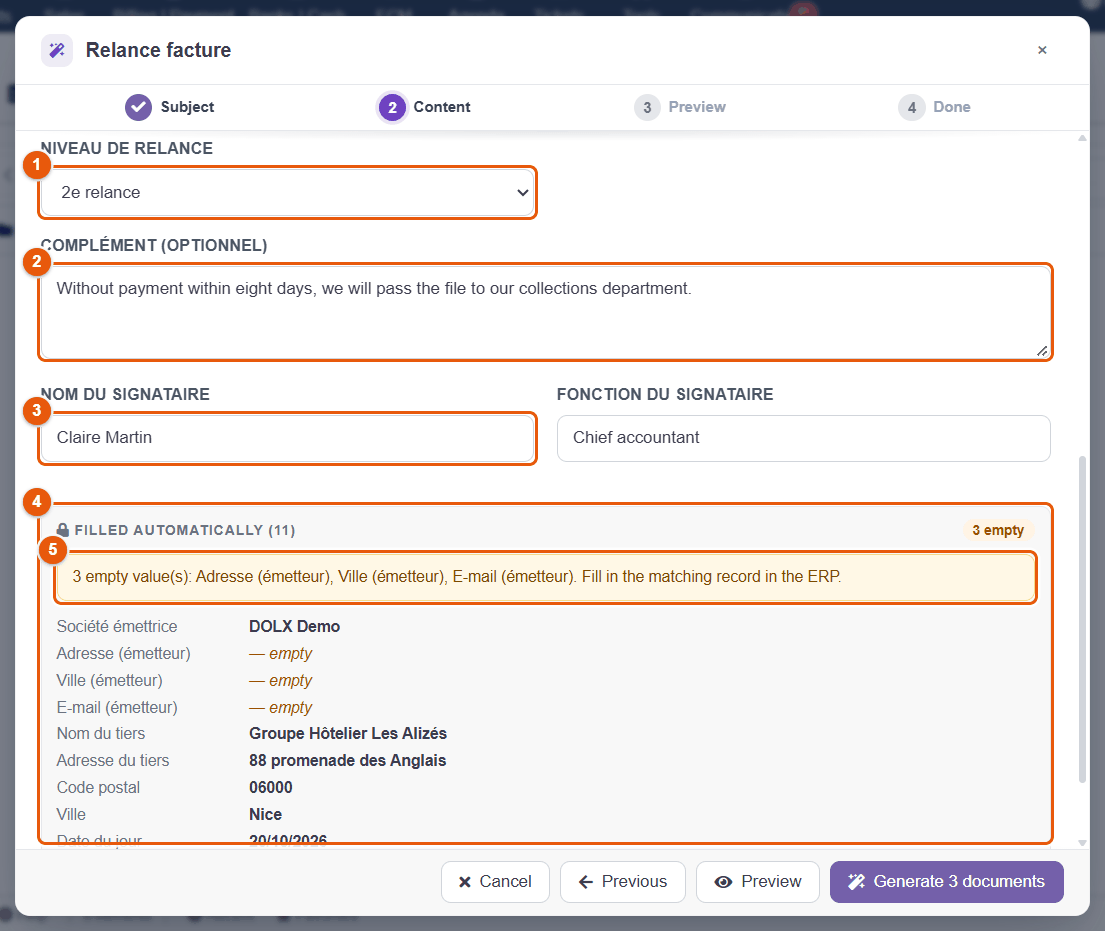Click the Code postal label
1105x931 pixels.
[98, 787]
